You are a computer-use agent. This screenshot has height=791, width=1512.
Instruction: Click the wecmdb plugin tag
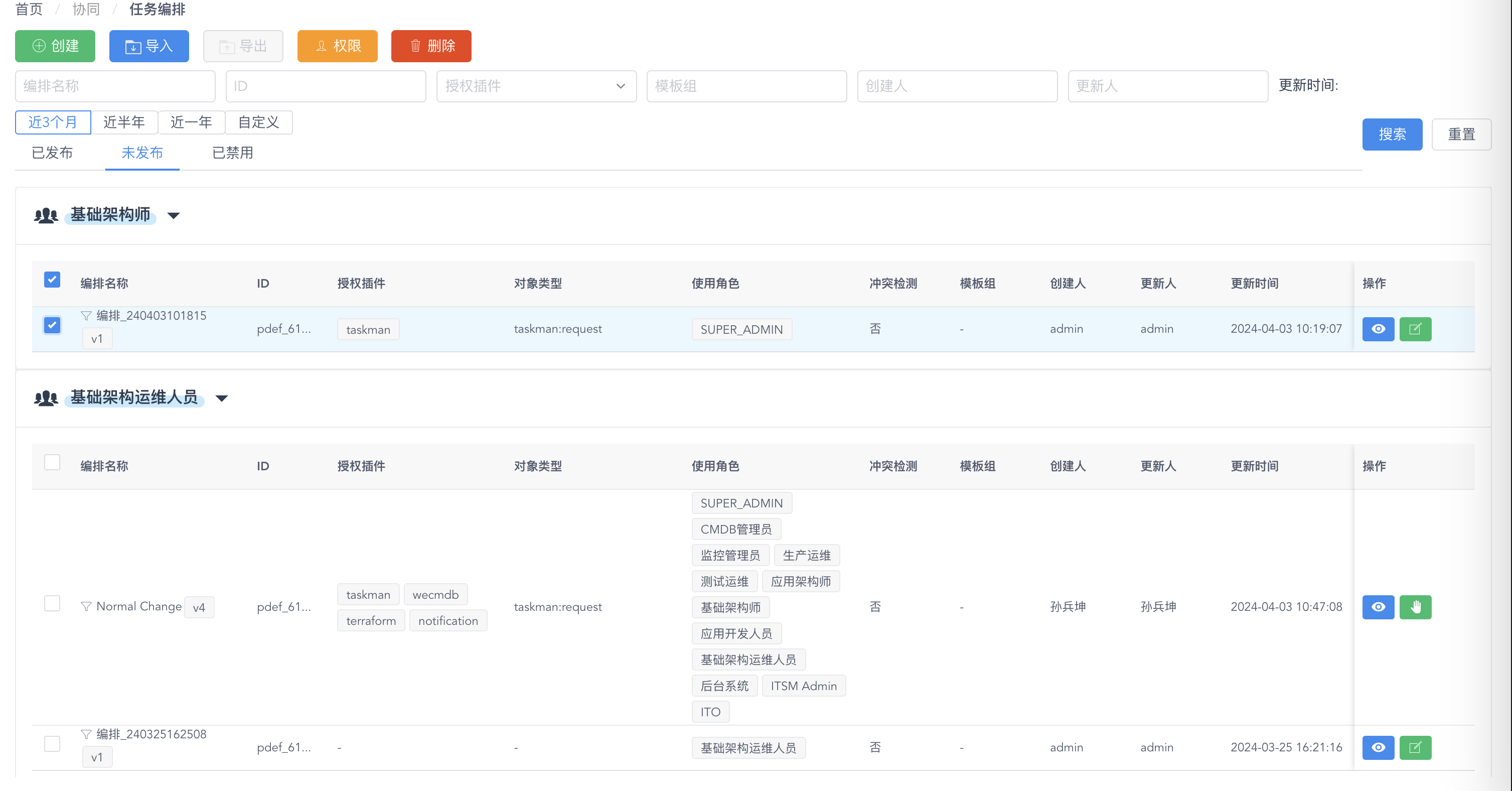coord(435,594)
